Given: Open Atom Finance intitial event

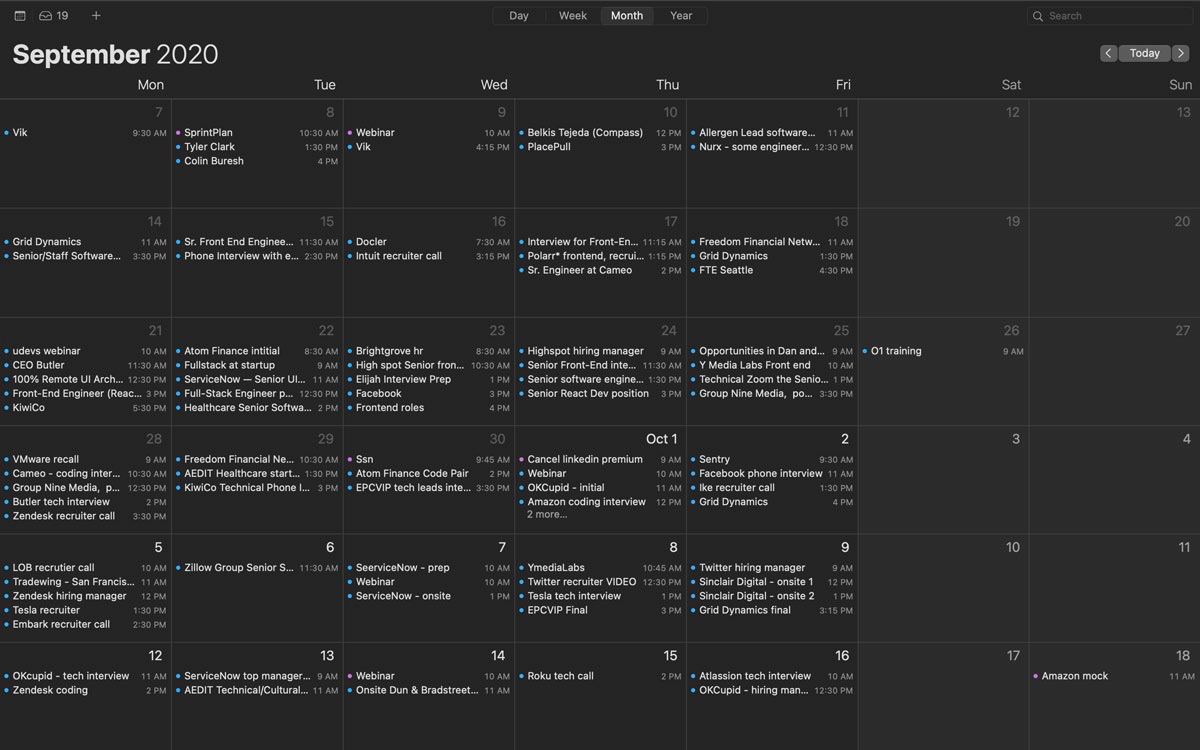Looking at the screenshot, I should point(257,351).
